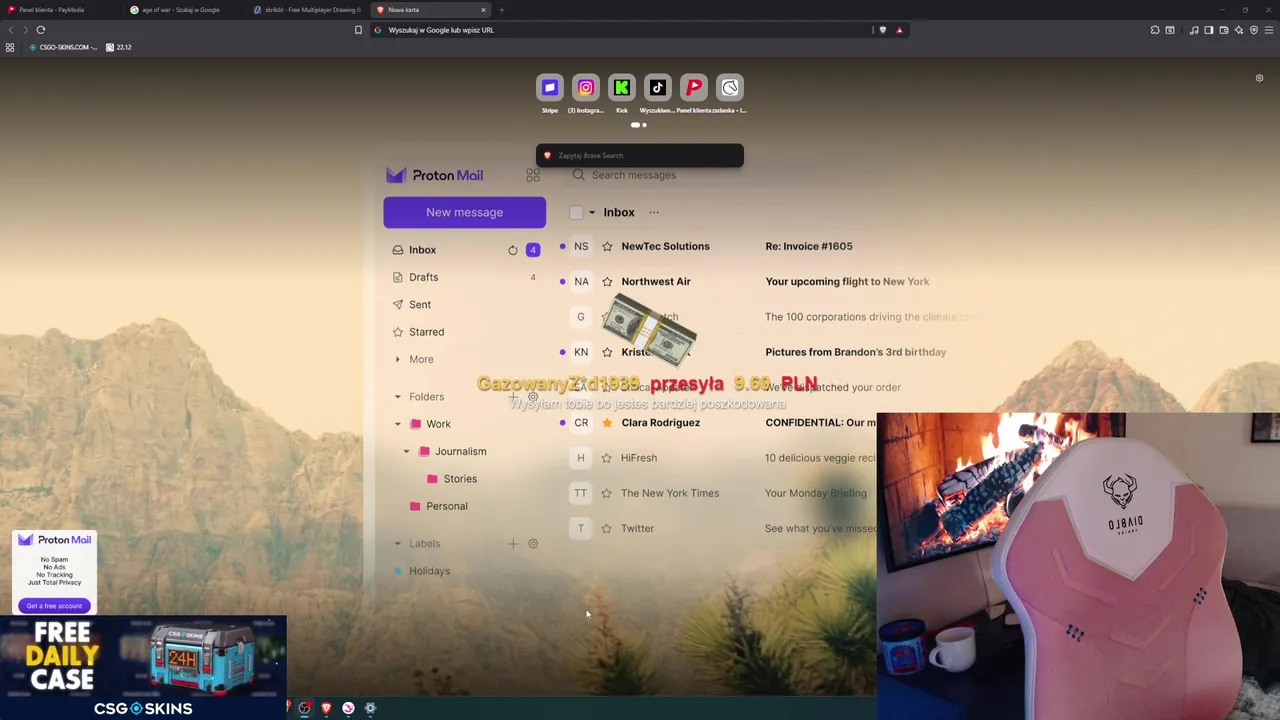The height and width of the screenshot is (720, 1280).
Task: Click the Brave Rewards triangle icon
Action: pos(899,30)
